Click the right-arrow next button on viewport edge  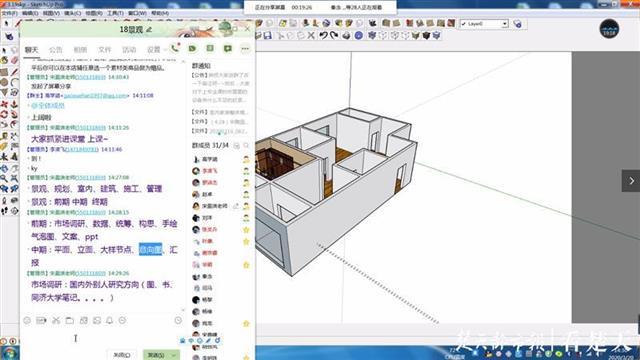click(631, 181)
